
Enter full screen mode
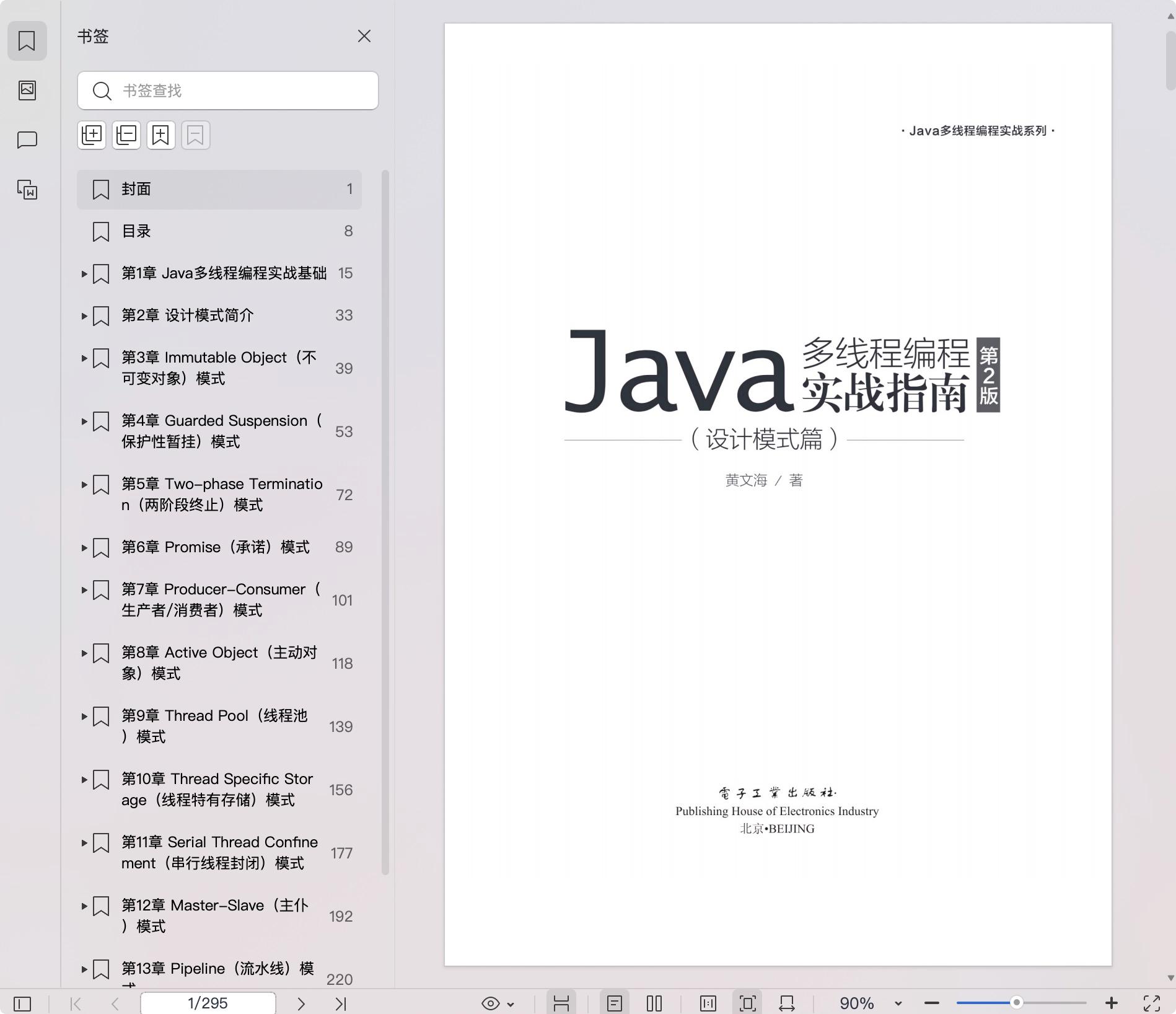[x=1152, y=1003]
